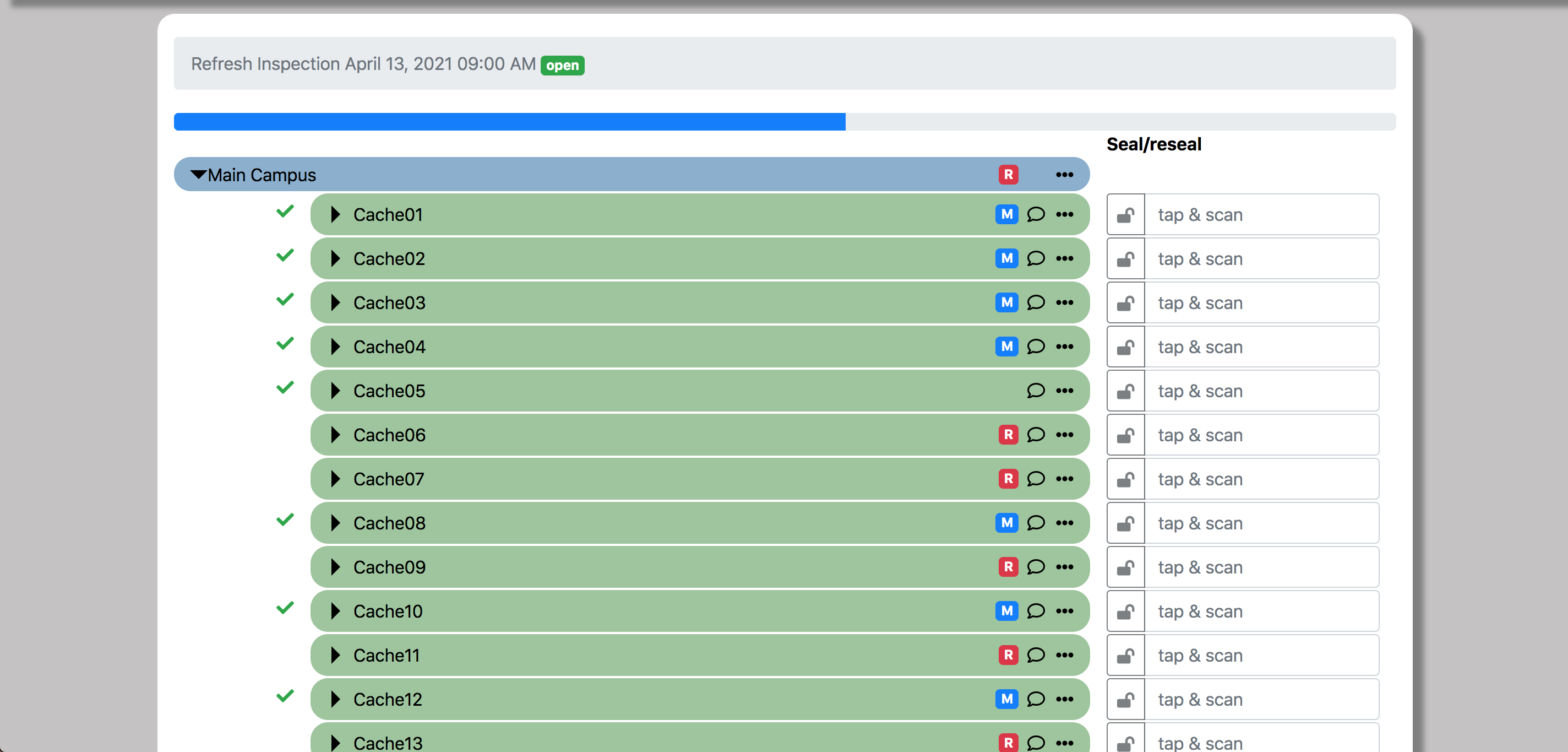Click the green checkmark next to Cache08

(x=285, y=520)
